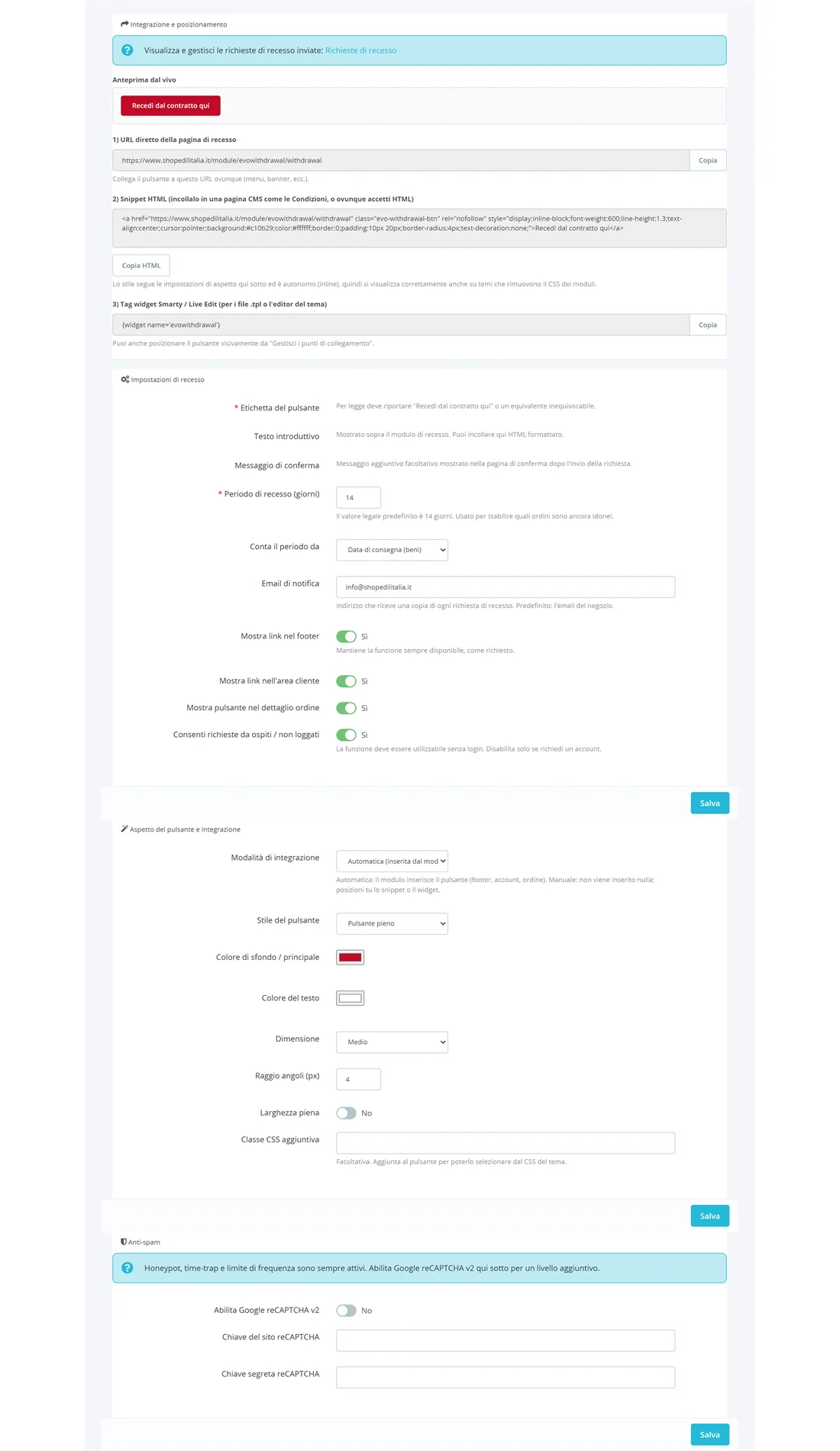Click the help icon in Honeypot anti-spam banner
840x1451 pixels.
pyautogui.click(x=128, y=1268)
